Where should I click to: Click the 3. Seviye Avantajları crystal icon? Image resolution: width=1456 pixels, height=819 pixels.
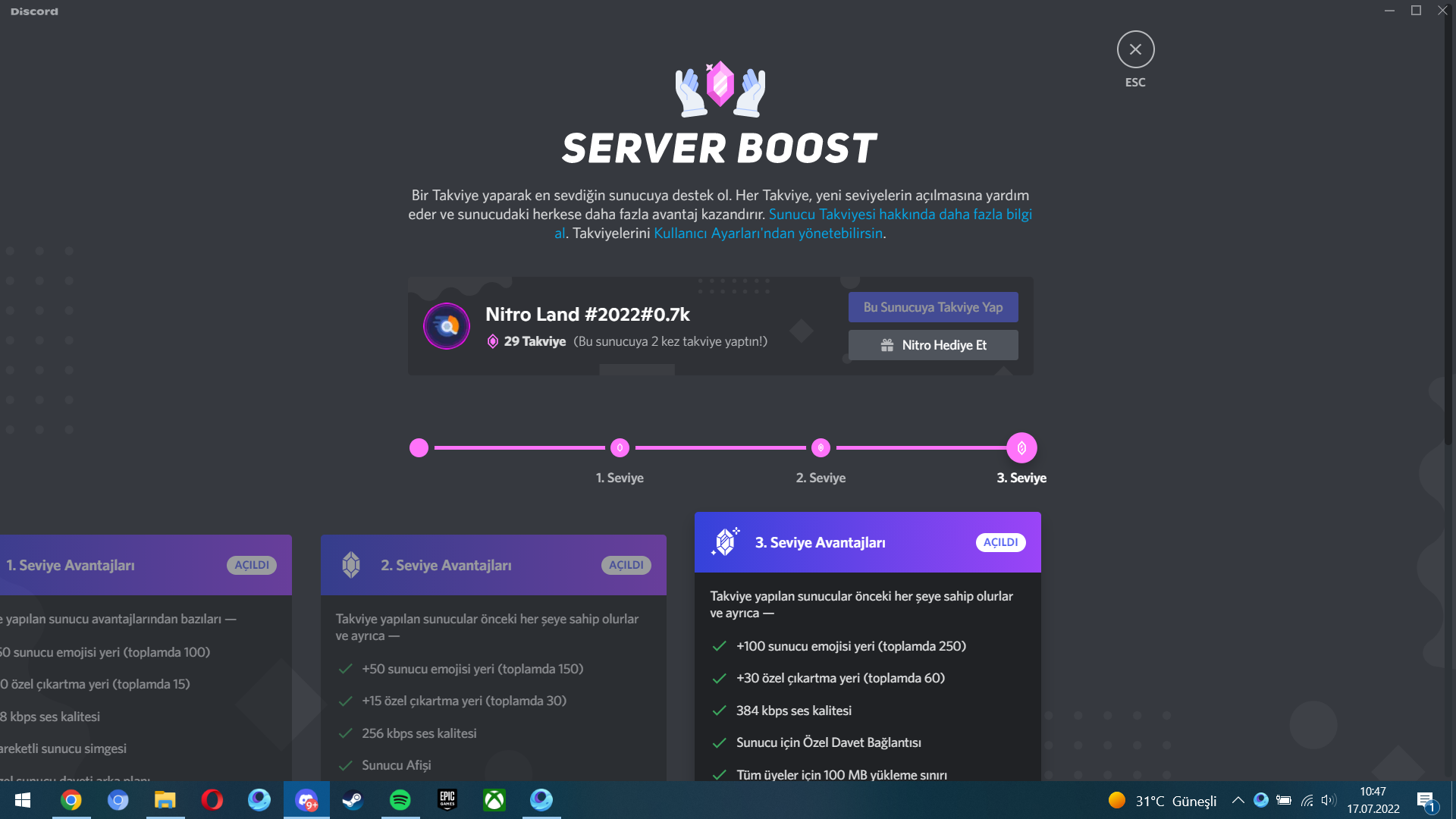pos(725,542)
